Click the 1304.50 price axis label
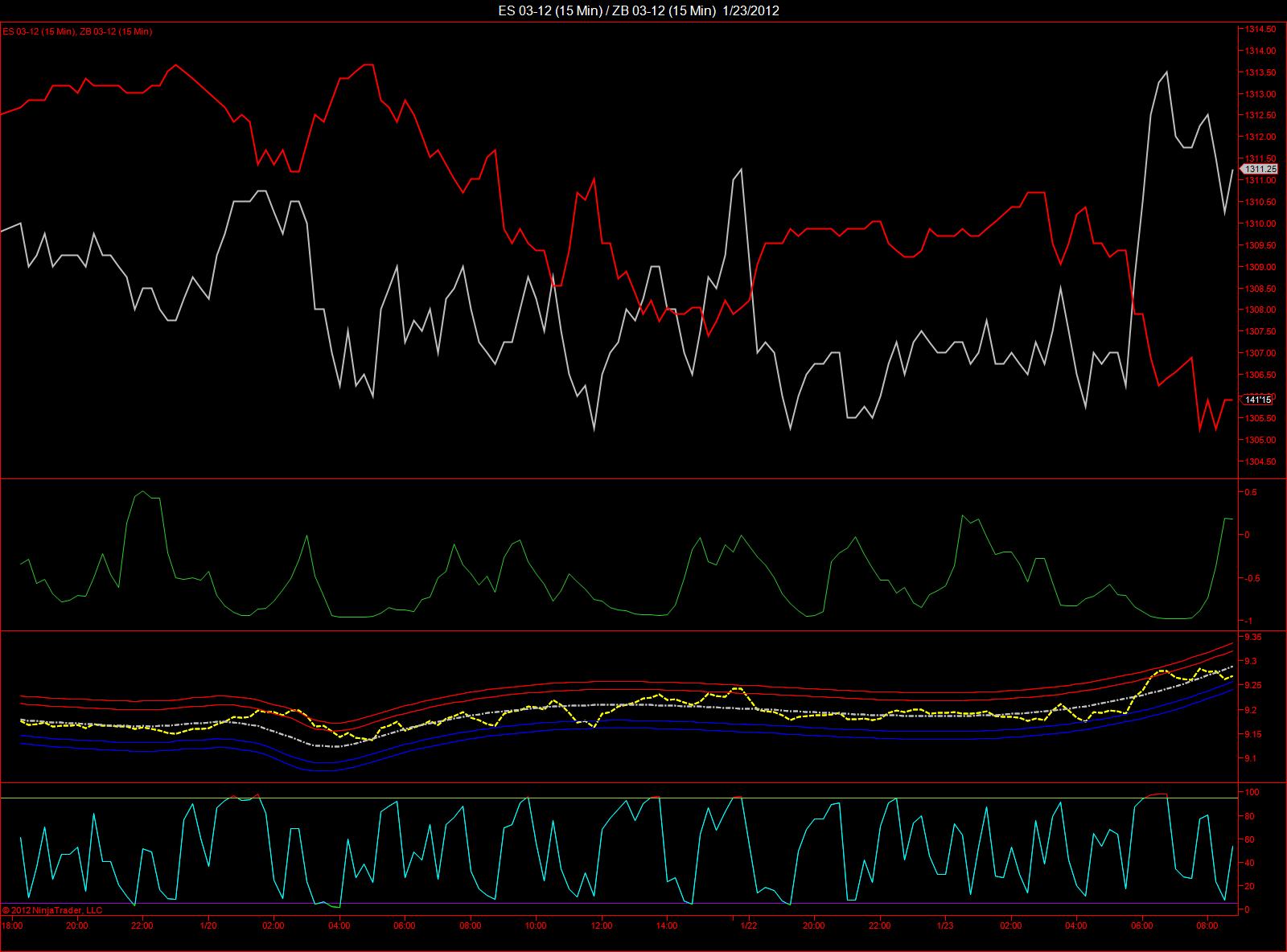 point(1260,462)
